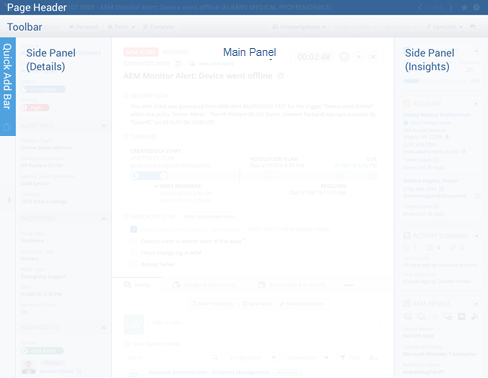Pause the ticket timer
Viewport: 488px width, 378px height.
[x=344, y=57]
